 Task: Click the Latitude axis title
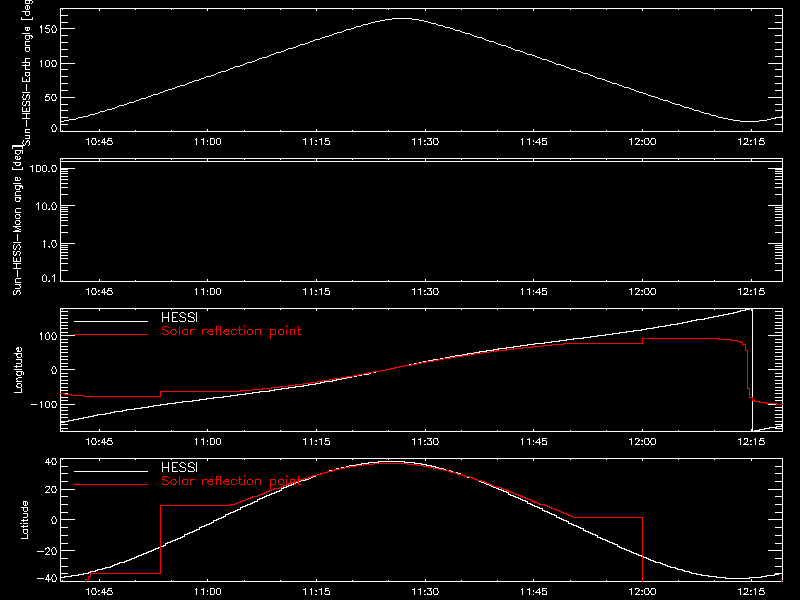[24, 520]
